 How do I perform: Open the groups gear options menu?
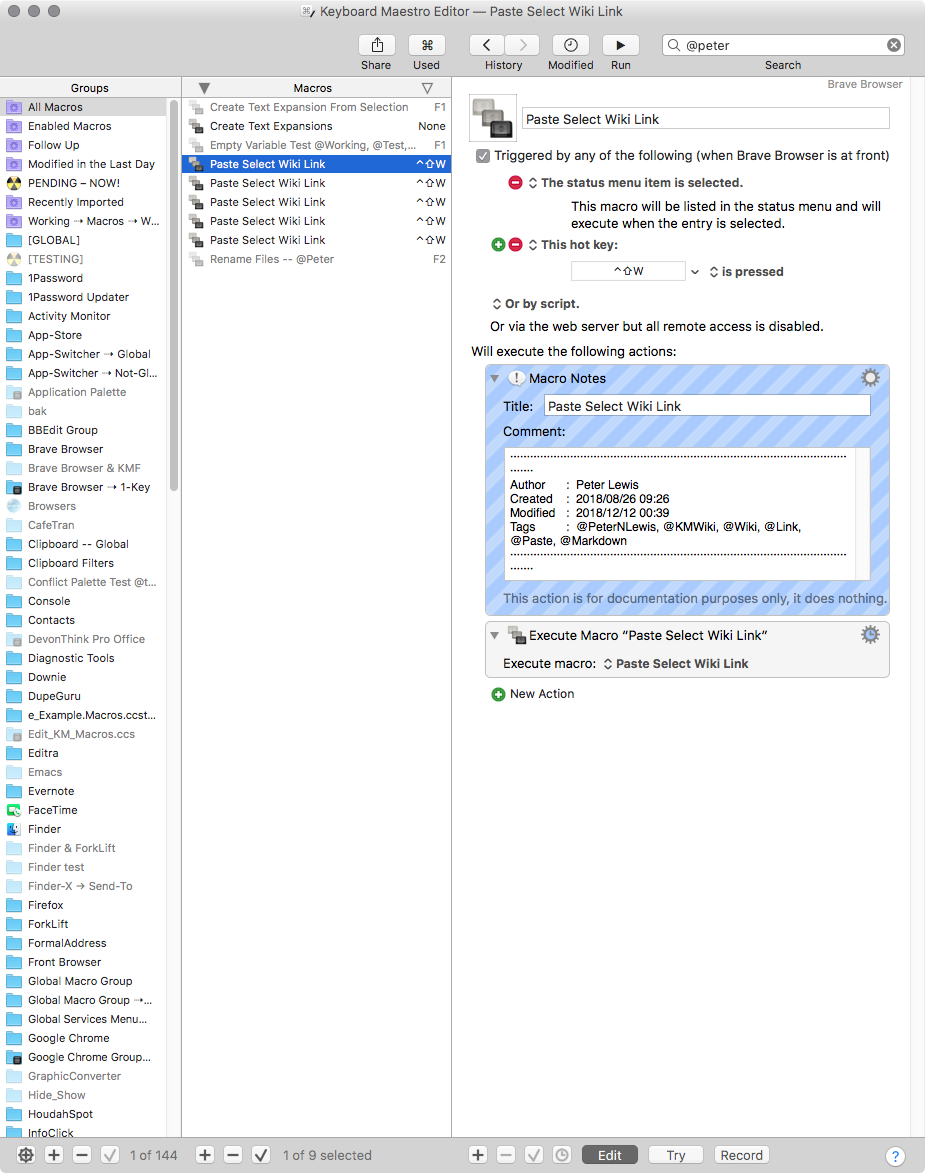pos(25,1154)
